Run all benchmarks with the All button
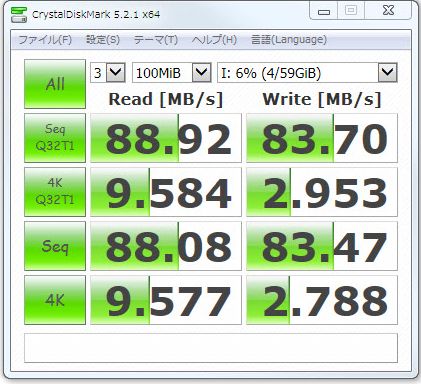Image resolution: width=421 pixels, height=384 pixels. coord(55,84)
